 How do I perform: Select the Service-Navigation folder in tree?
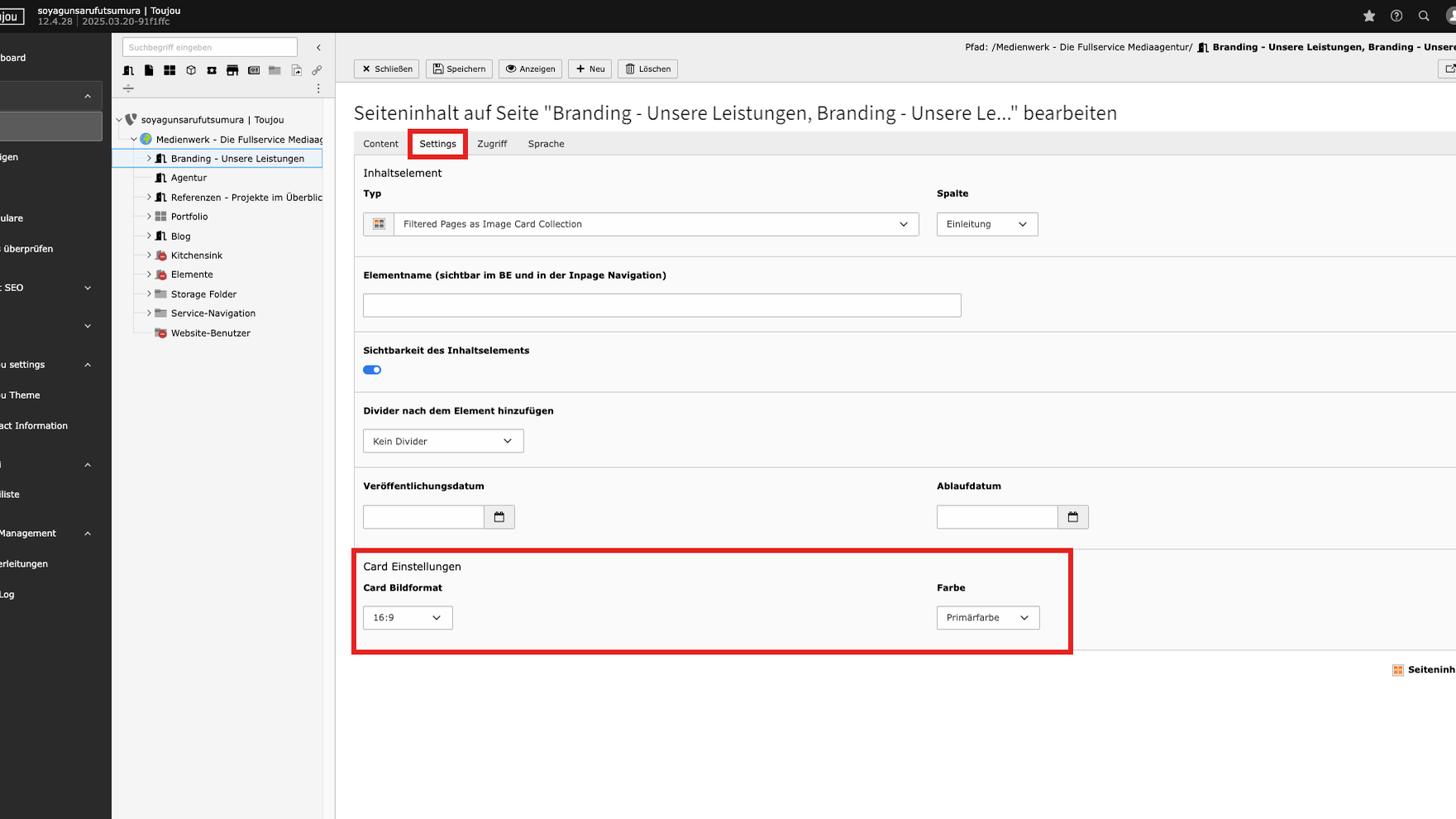(213, 314)
